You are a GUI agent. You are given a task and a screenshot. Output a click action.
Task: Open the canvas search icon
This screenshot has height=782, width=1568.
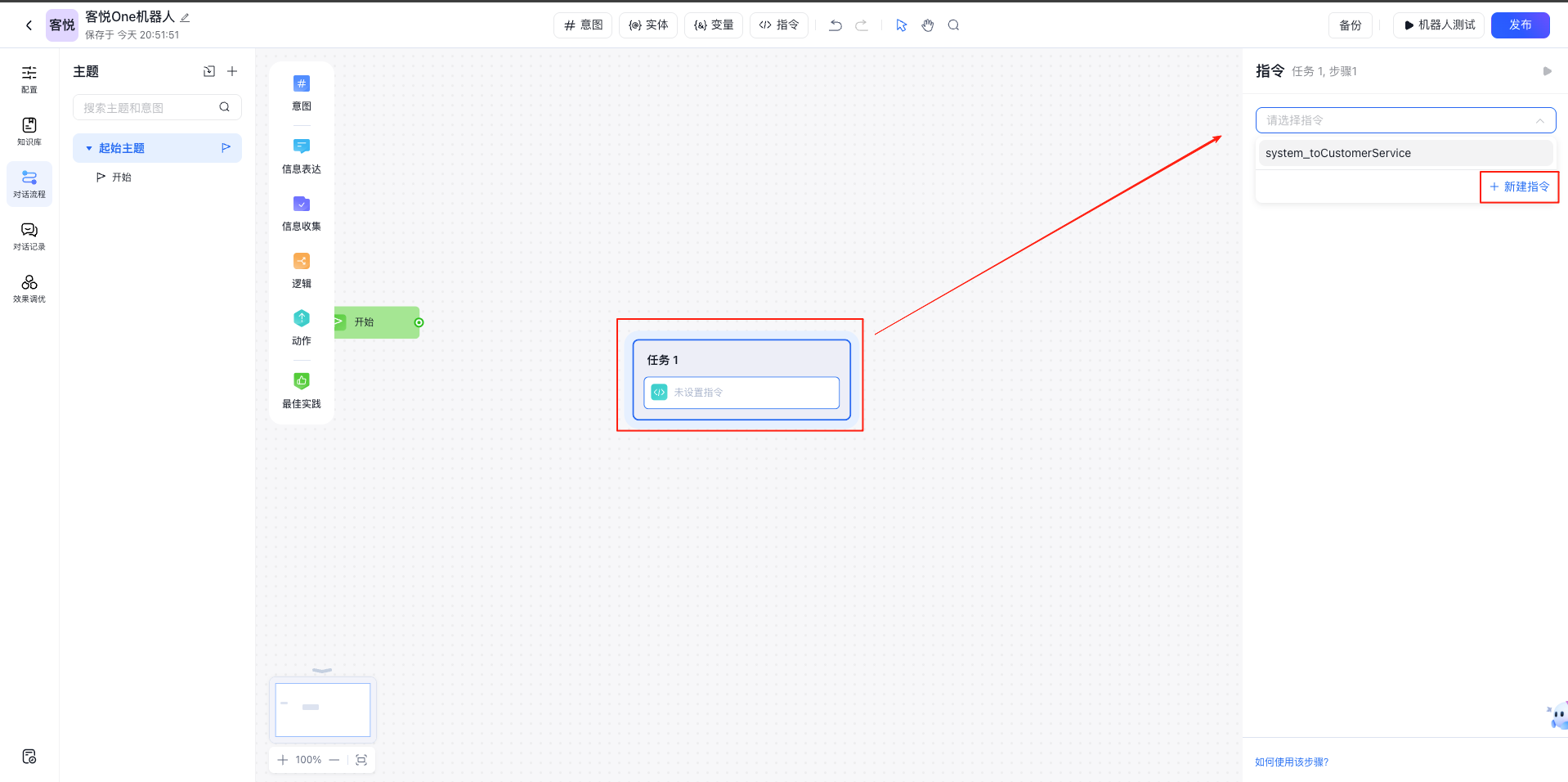953,25
